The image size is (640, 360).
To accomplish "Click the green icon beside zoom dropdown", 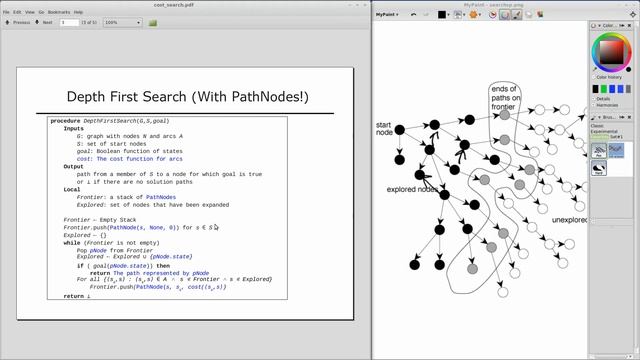I will [153, 23].
